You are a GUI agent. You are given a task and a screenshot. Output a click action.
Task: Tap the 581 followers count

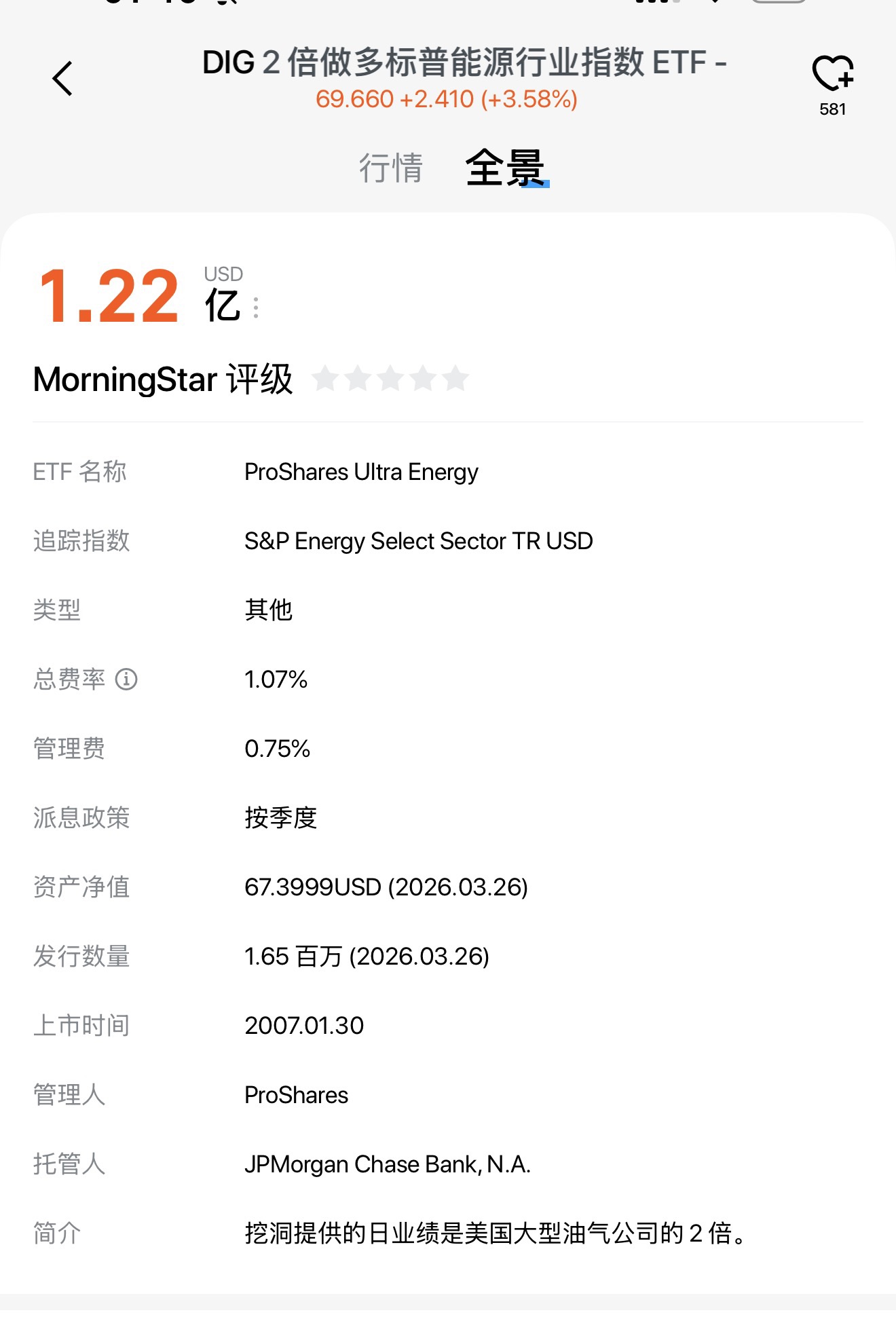[x=832, y=110]
